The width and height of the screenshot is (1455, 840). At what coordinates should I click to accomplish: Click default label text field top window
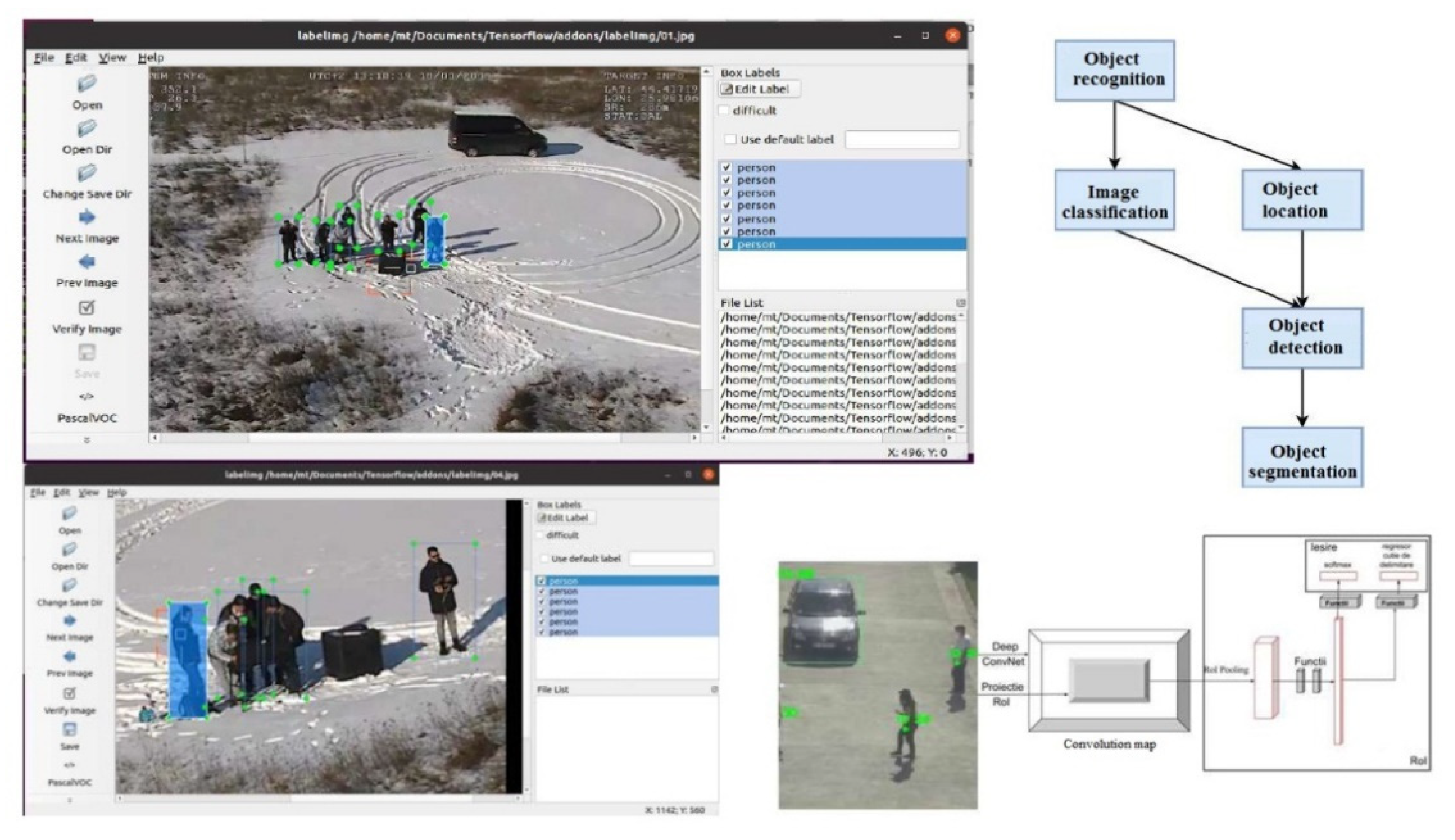[x=902, y=140]
